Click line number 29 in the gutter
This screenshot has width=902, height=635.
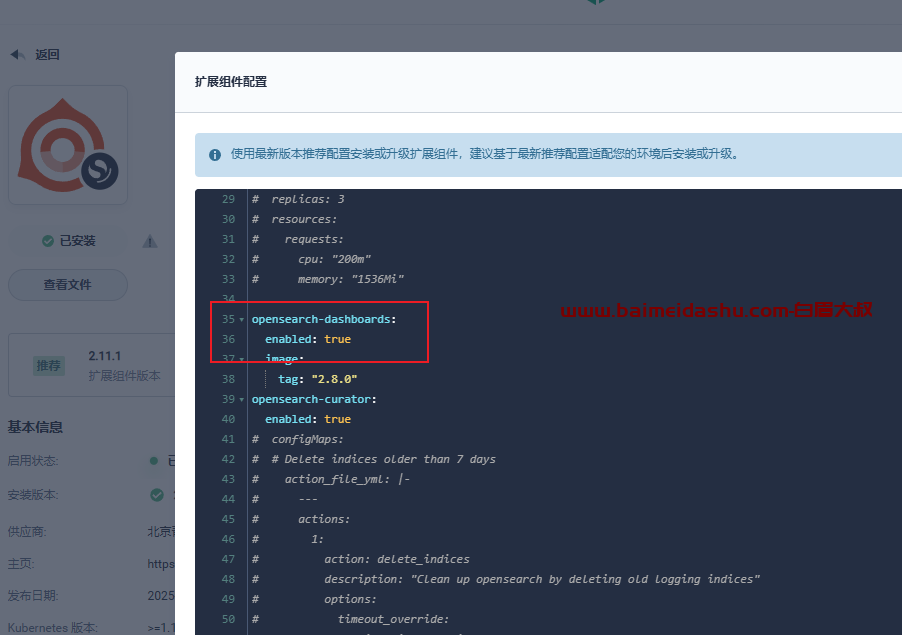228,199
